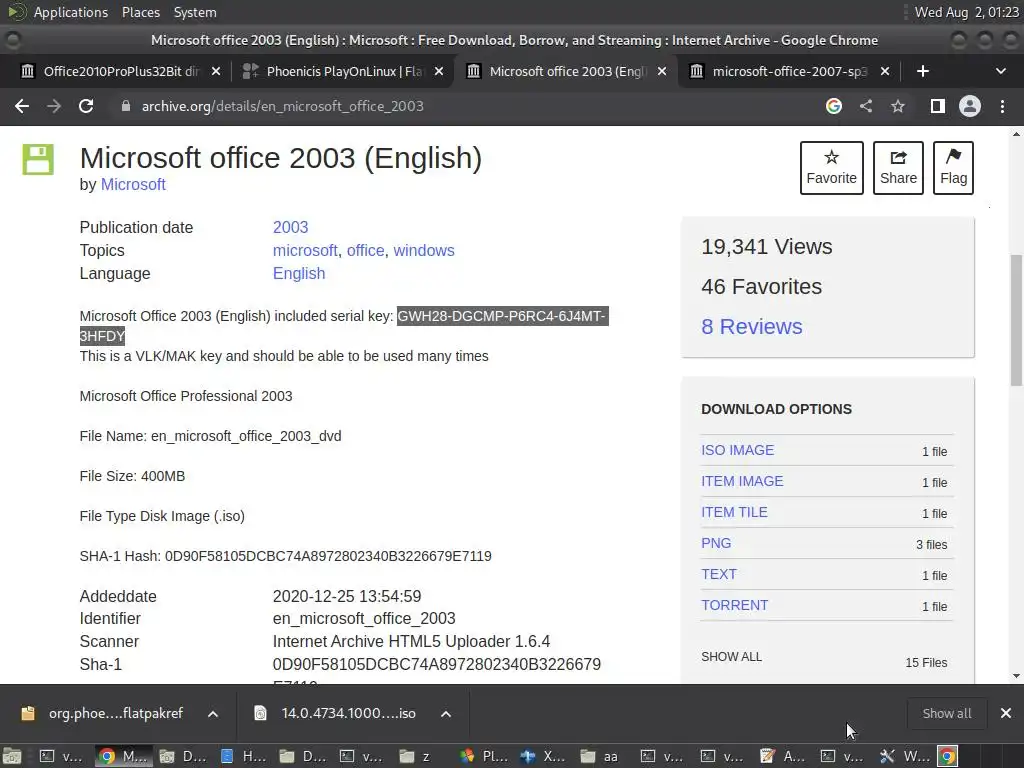This screenshot has height=768, width=1024.
Task: Open the tab search dropdown
Action: [x=1000, y=71]
